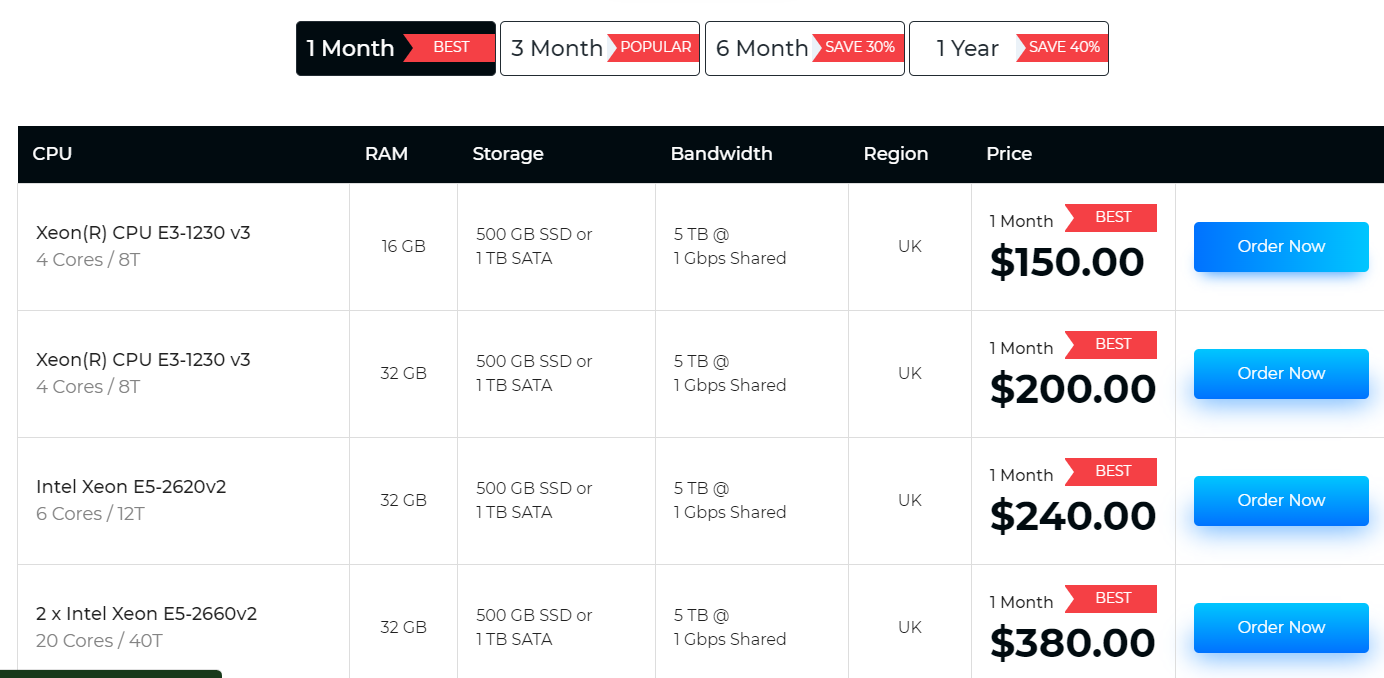The image size is (1384, 678).
Task: Click the CPU column header
Action: click(52, 154)
